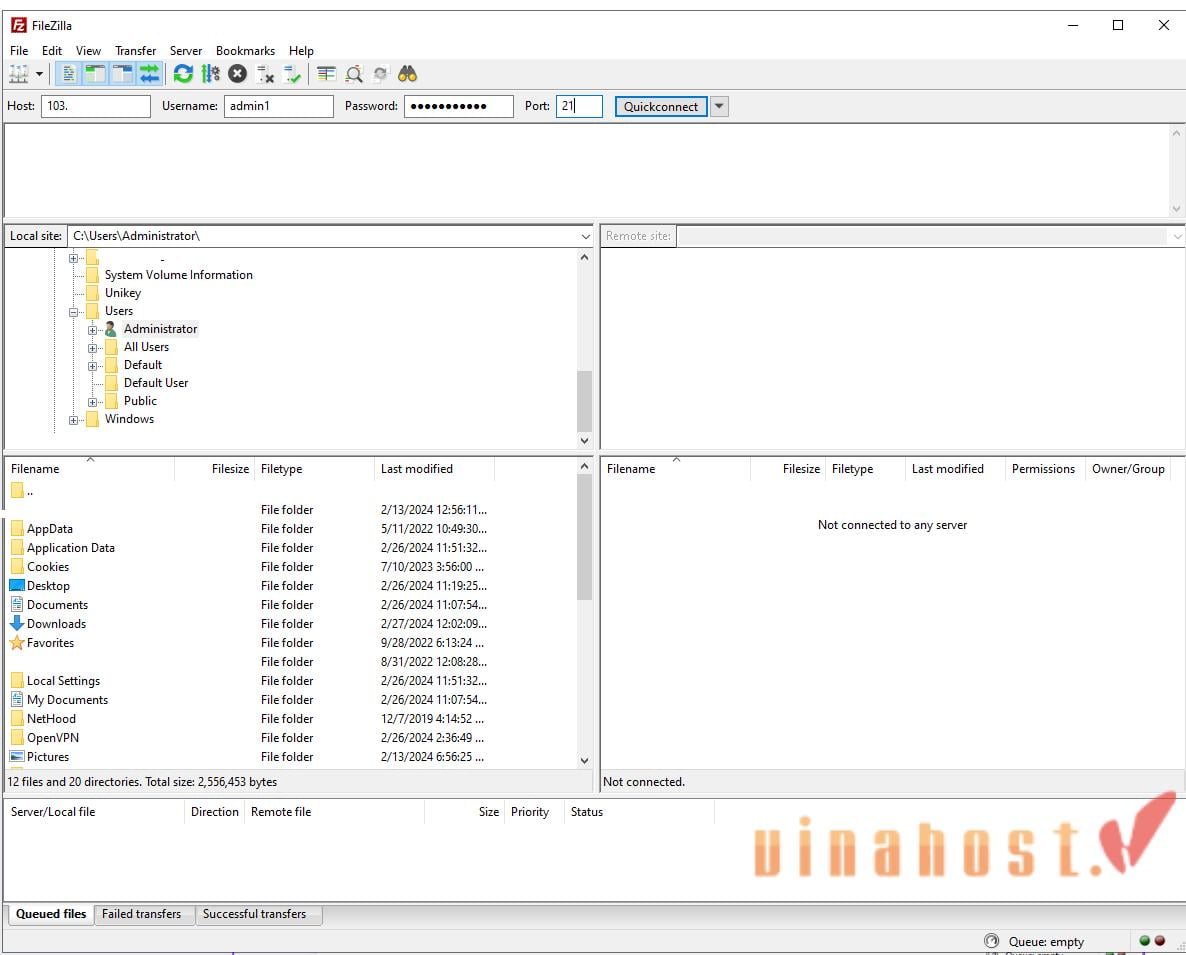
Task: Select the Favorites star folder icon
Action: (x=17, y=643)
